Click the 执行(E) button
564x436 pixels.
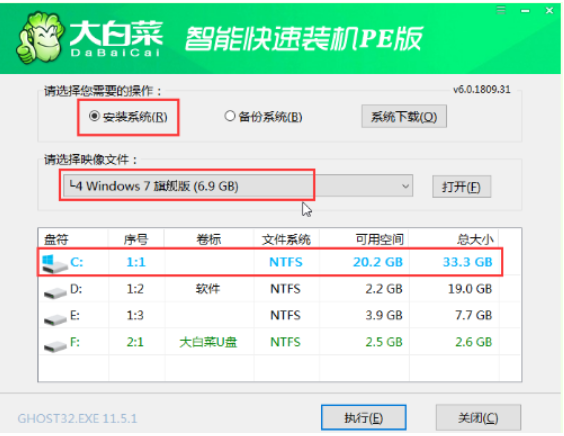click(364, 418)
